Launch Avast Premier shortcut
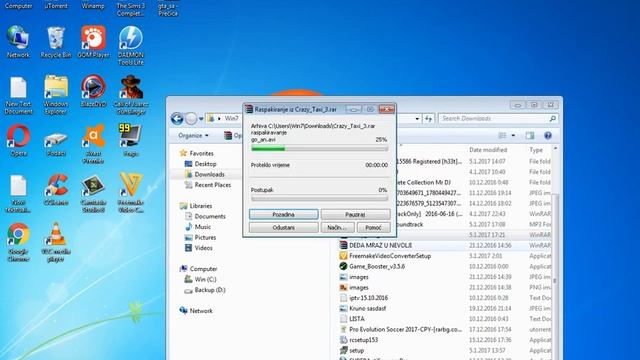Screen dimensions: 640x360 pyautogui.click(x=93, y=144)
